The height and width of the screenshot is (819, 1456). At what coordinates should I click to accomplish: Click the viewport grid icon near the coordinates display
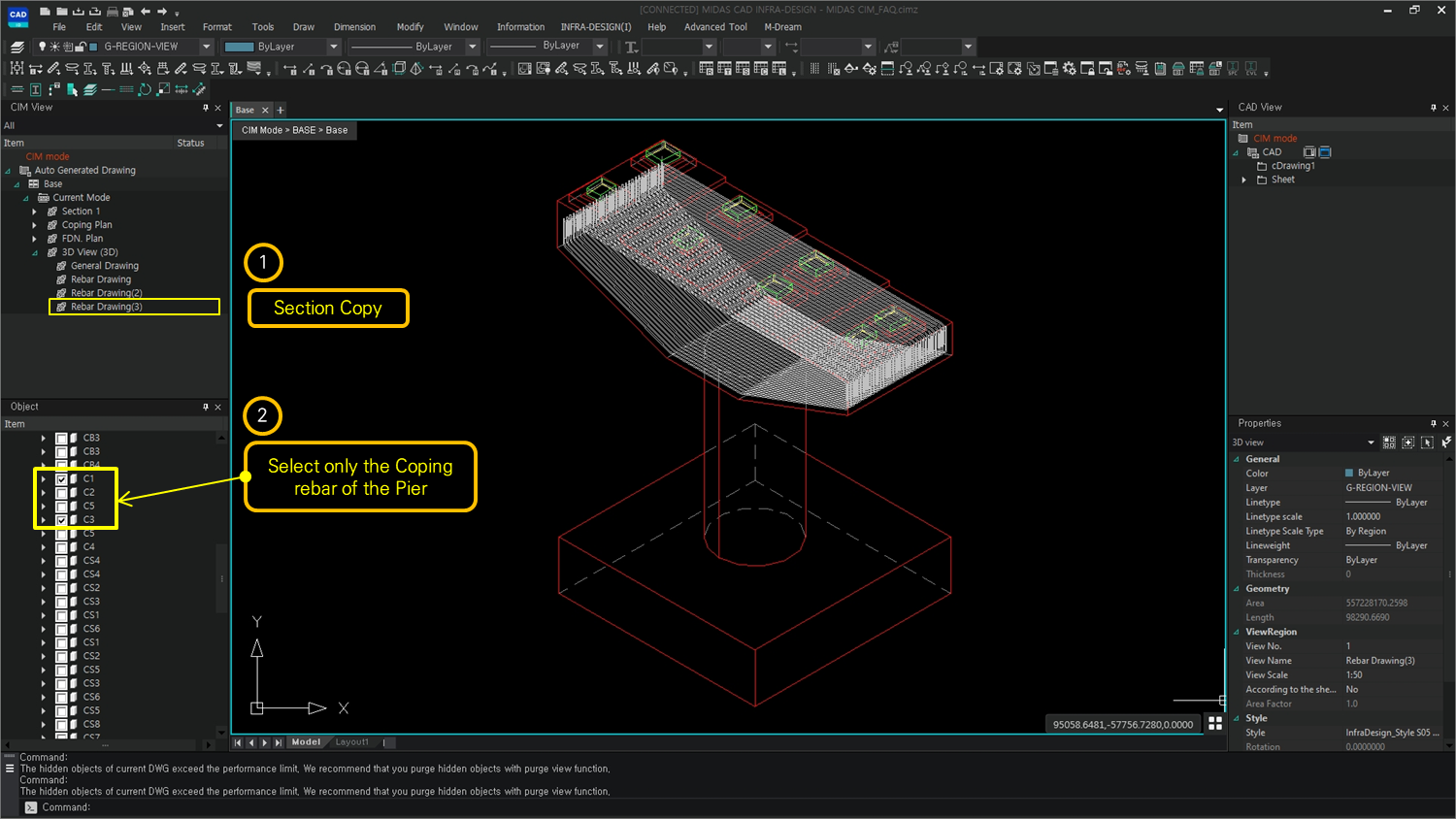click(1216, 722)
